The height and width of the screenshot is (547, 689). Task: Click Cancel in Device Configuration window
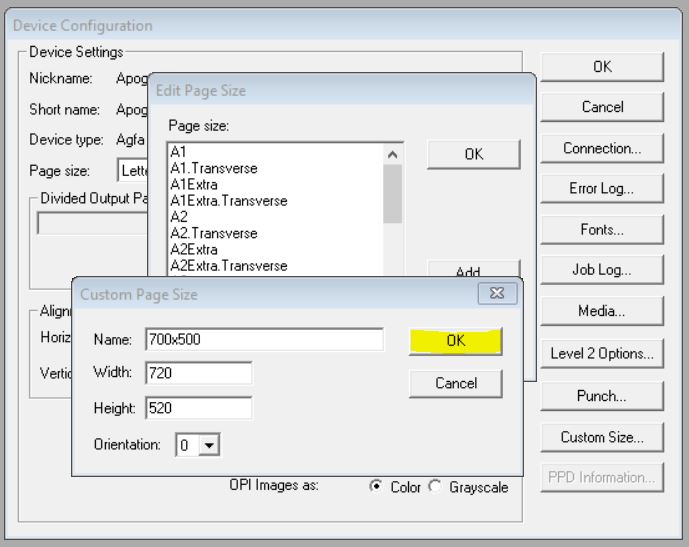point(602,107)
